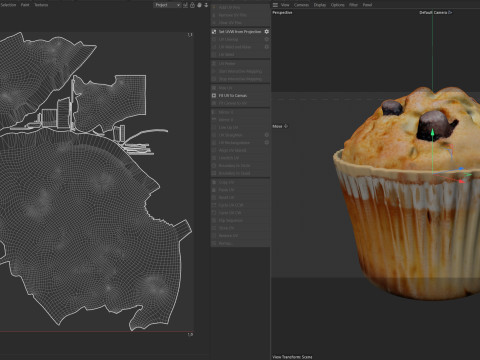This screenshot has height=360, width=480.
Task: Open the Selection menu
Action: (x=8, y=5)
